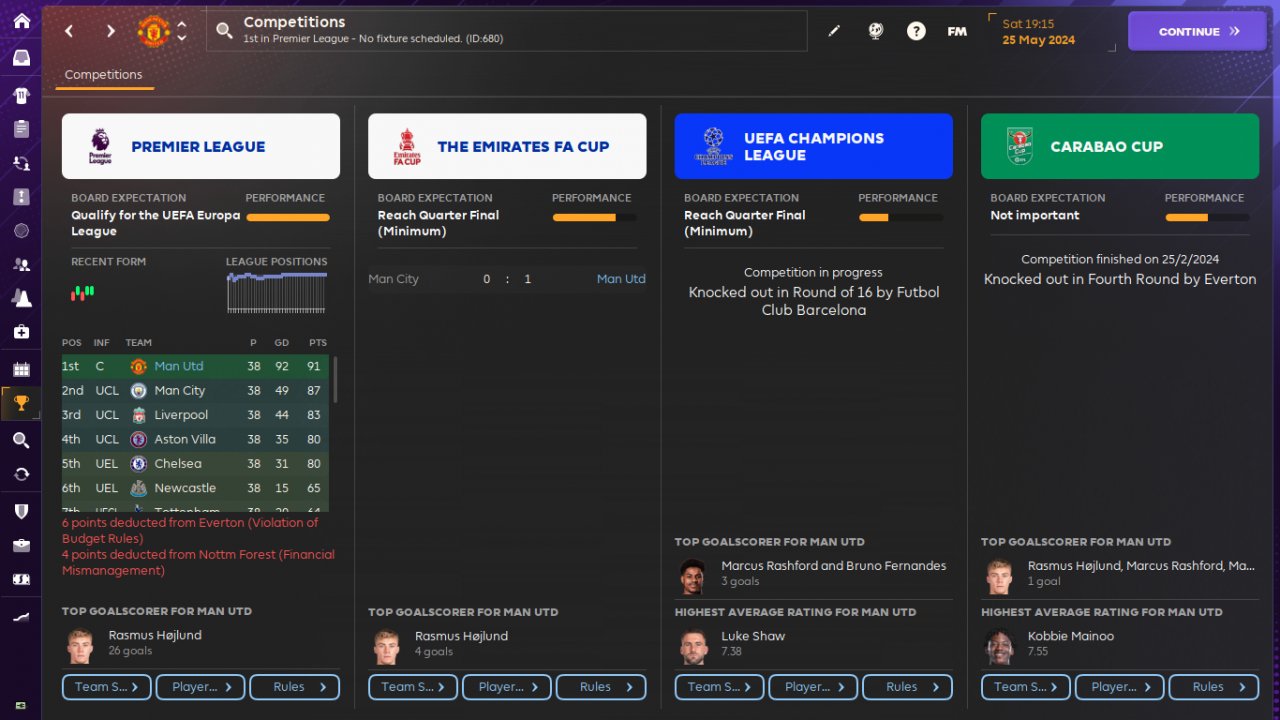Open The Emirates FA Cup header card
1280x720 pixels.
[x=507, y=146]
